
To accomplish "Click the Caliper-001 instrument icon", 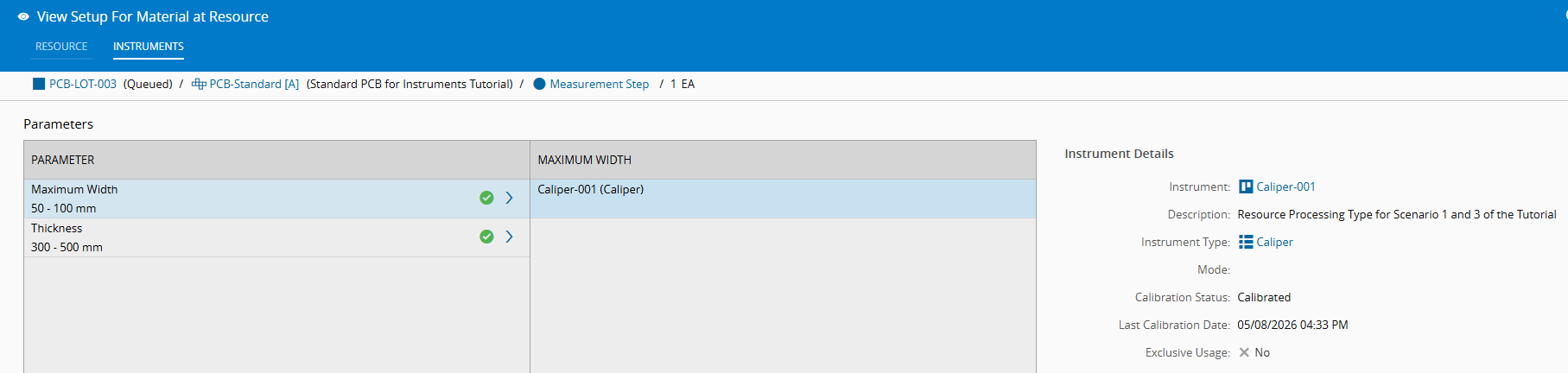I will [1246, 186].
